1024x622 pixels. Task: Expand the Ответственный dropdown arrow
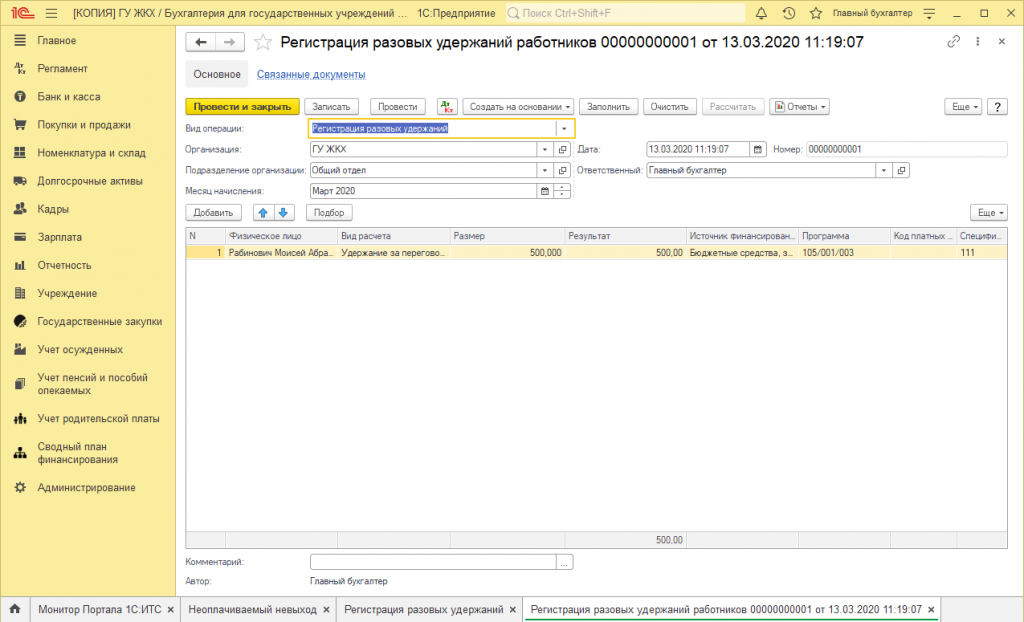coord(883,170)
